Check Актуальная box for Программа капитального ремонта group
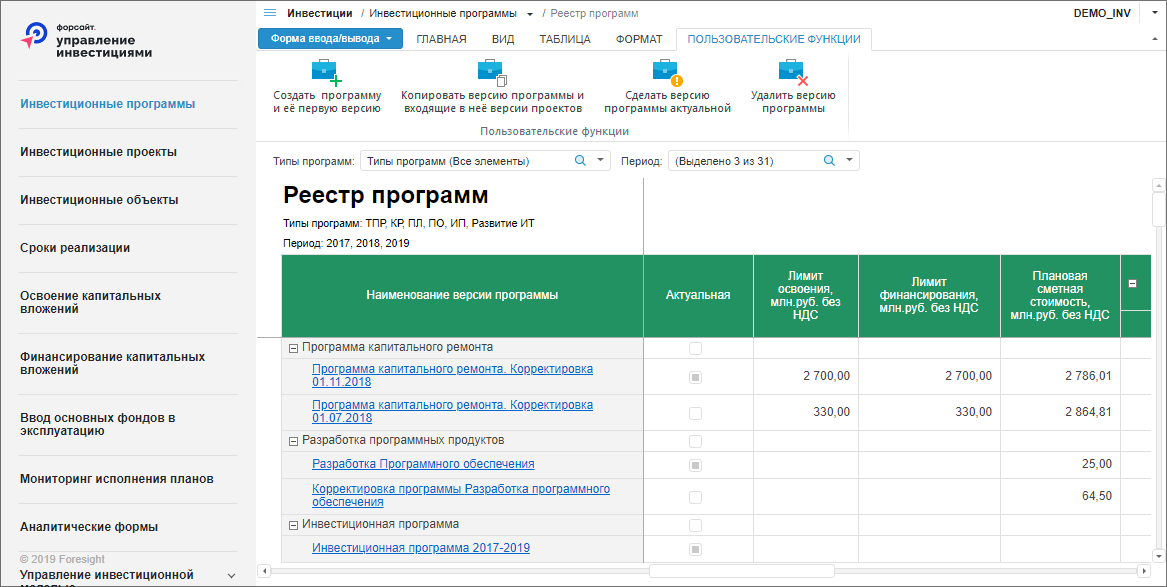Viewport: 1167px width, 587px height. tap(695, 348)
